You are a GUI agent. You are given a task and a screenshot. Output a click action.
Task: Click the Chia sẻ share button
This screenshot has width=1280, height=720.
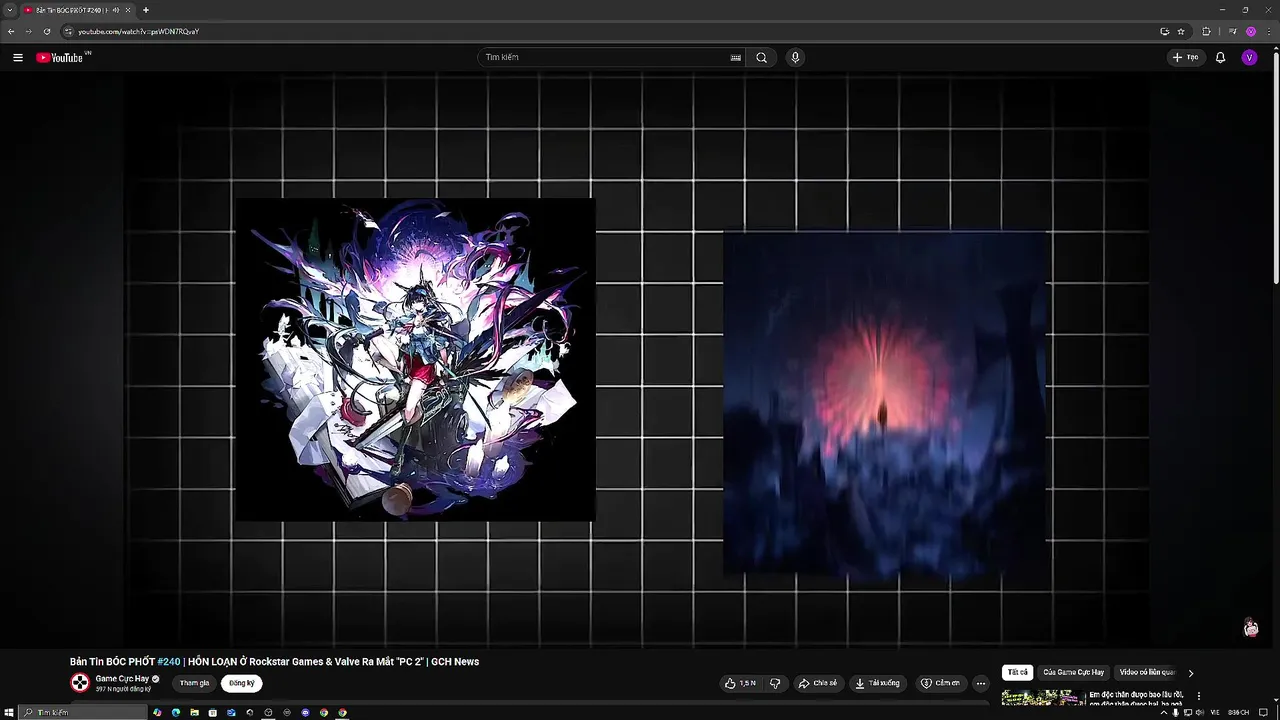pyautogui.click(x=817, y=683)
